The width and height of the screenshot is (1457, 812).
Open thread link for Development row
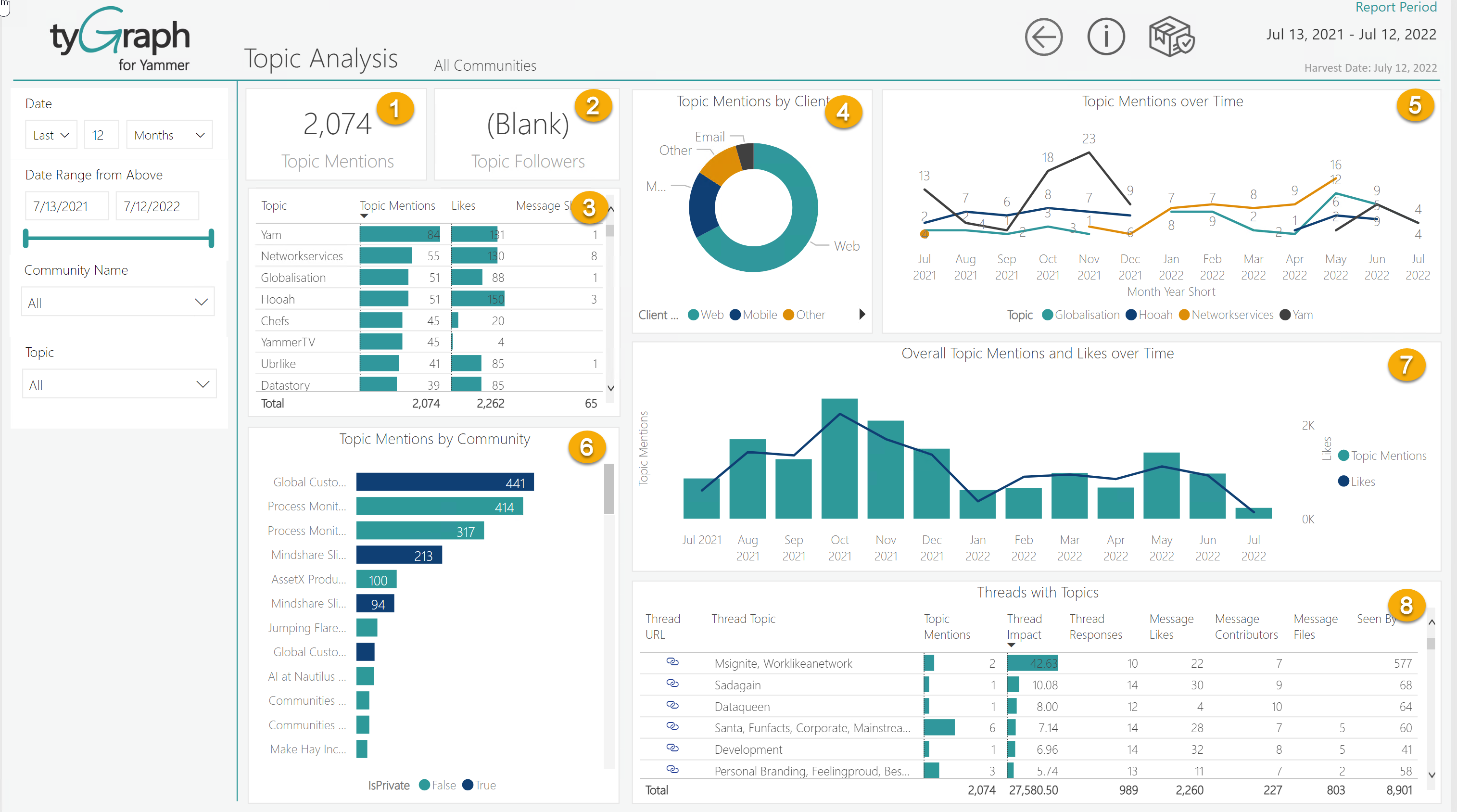tap(673, 749)
